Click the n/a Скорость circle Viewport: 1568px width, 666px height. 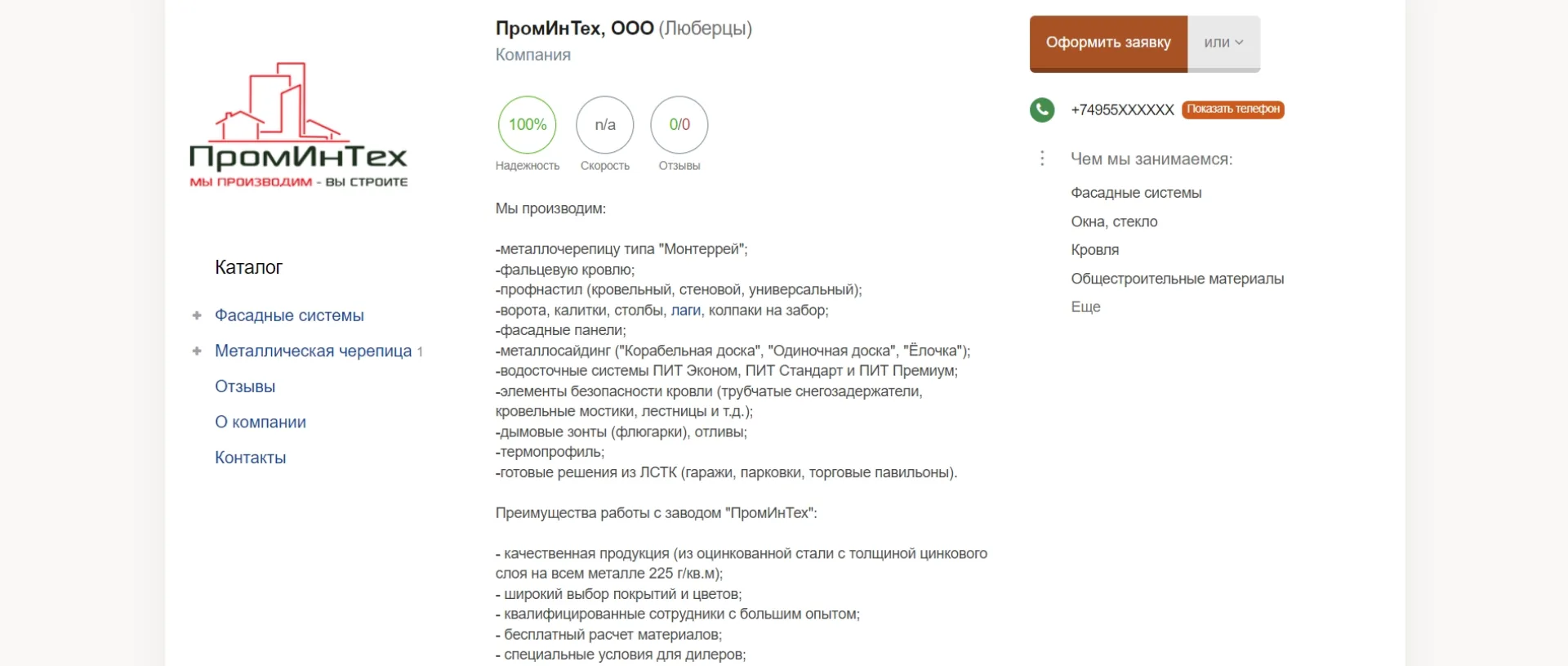coord(605,125)
